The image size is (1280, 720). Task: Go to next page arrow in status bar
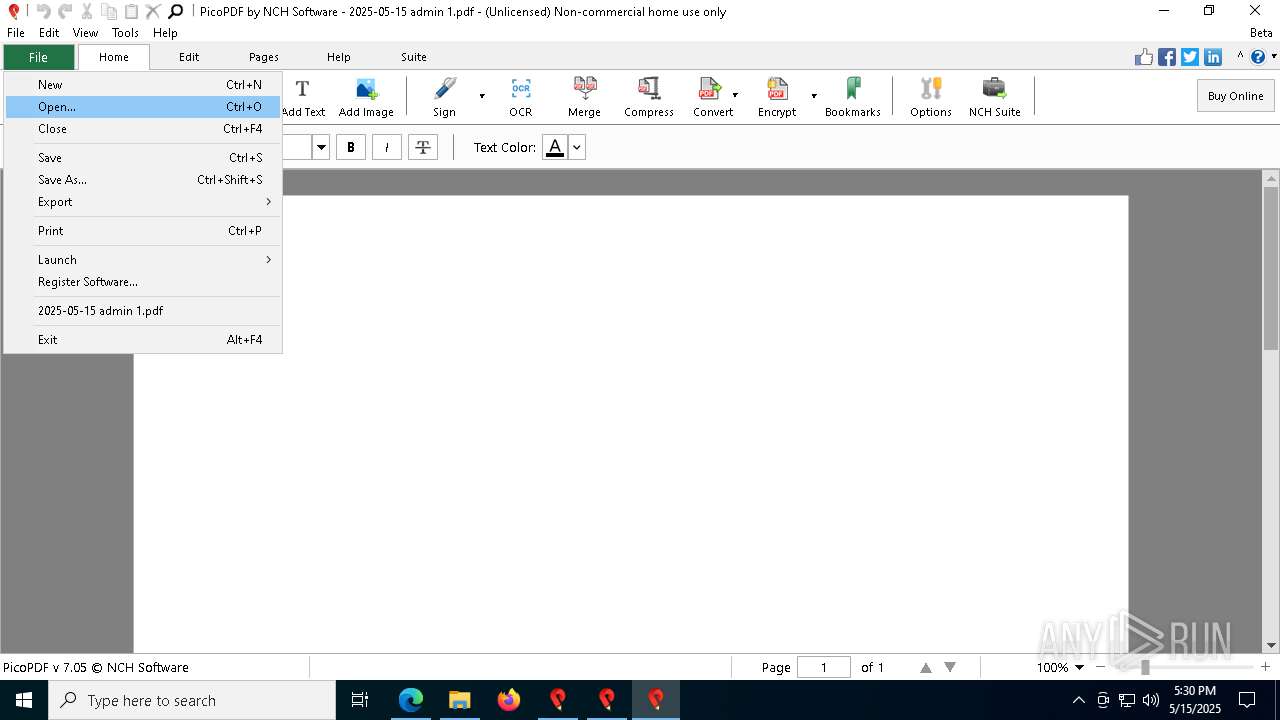(x=950, y=667)
